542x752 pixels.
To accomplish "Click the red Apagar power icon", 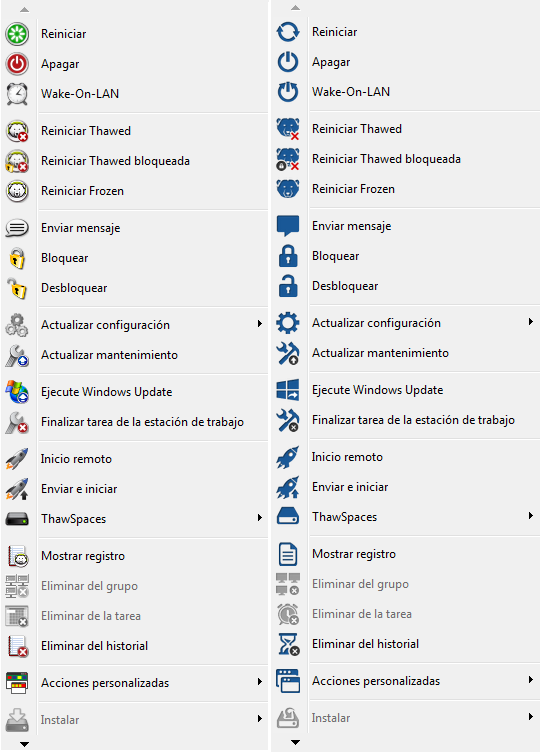I will coord(17,64).
